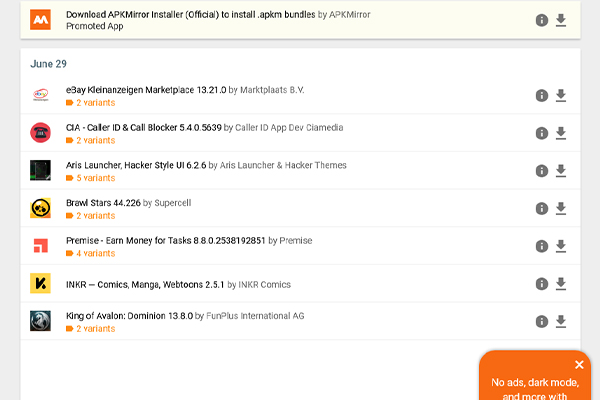Open Aris Launcher, Hacker Style UI 6.2.6 page

tap(136, 165)
